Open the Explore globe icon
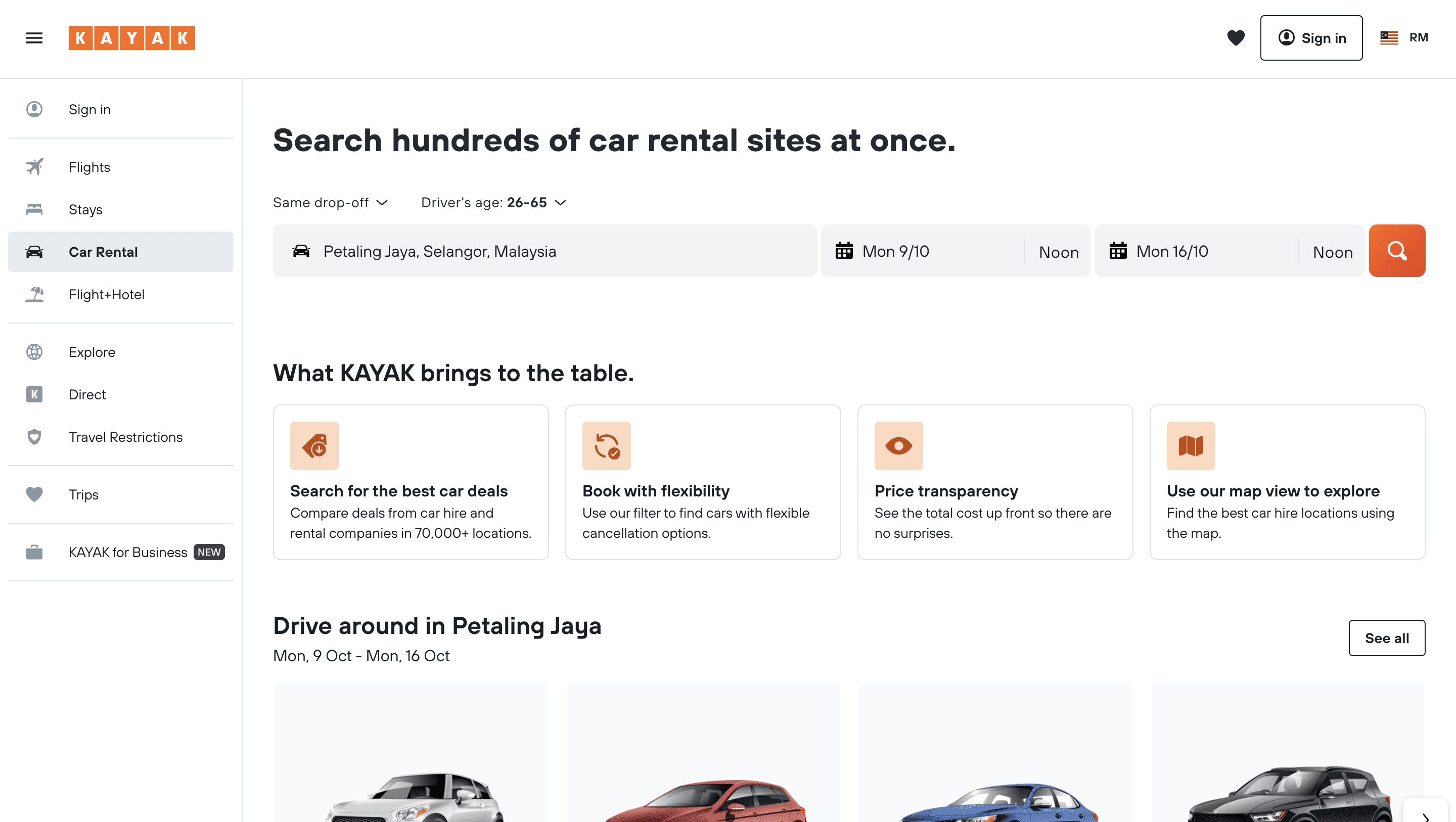The width and height of the screenshot is (1456, 822). coord(34,352)
